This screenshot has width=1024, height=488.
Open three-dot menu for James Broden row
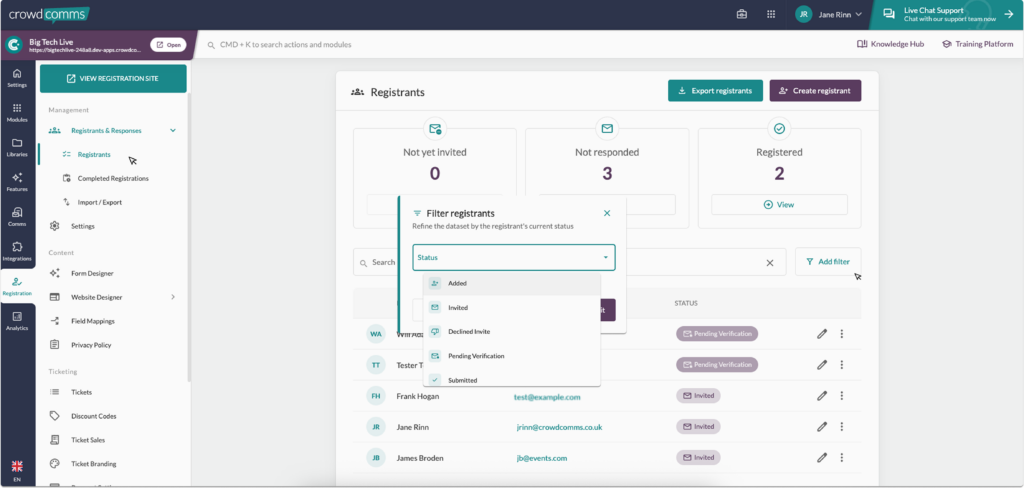(842, 458)
